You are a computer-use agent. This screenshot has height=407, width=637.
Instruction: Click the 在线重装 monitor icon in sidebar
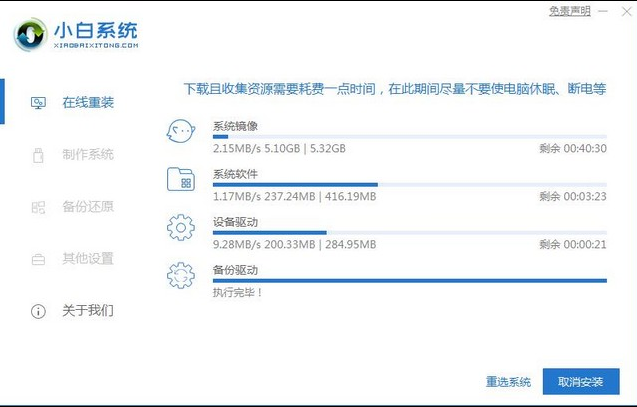(38, 103)
